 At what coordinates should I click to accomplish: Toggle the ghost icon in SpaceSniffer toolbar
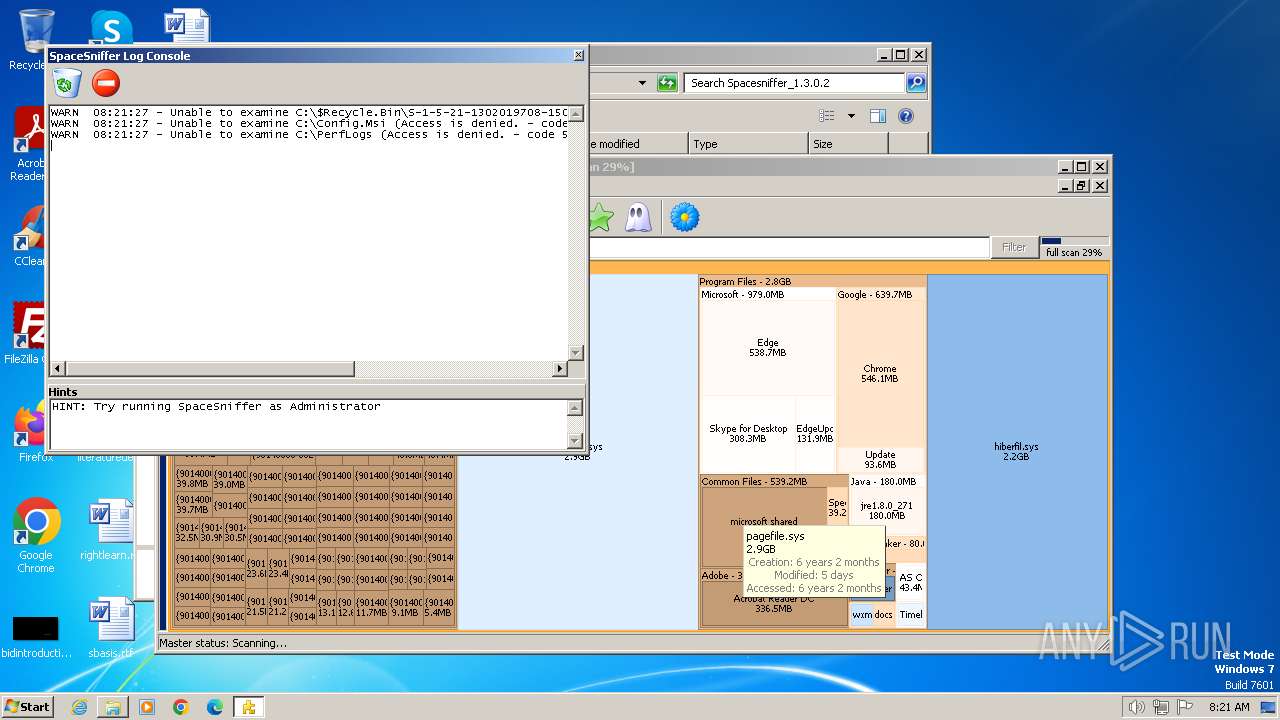638,217
